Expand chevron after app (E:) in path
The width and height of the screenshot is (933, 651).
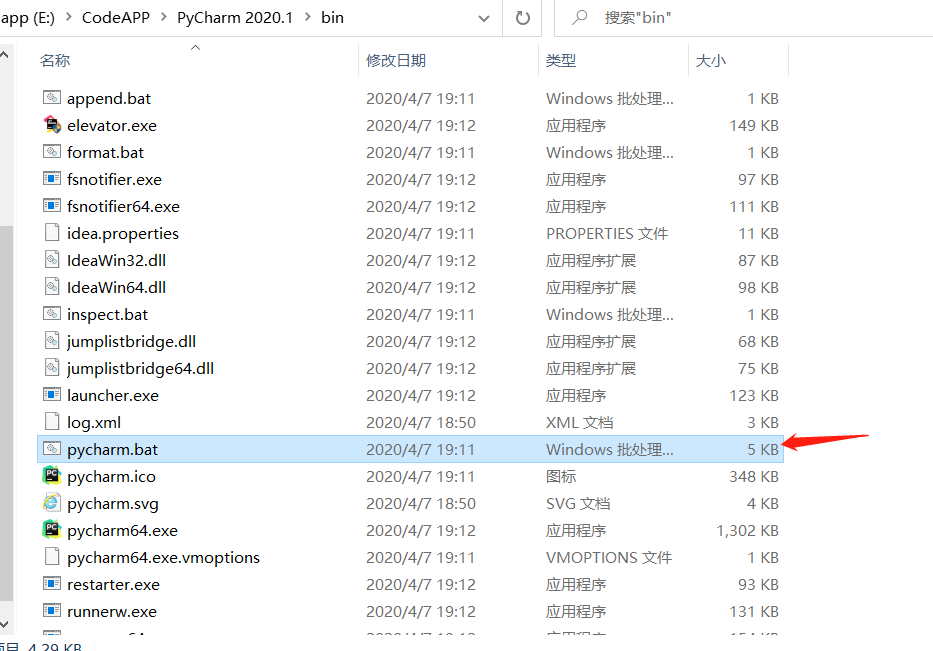(69, 17)
